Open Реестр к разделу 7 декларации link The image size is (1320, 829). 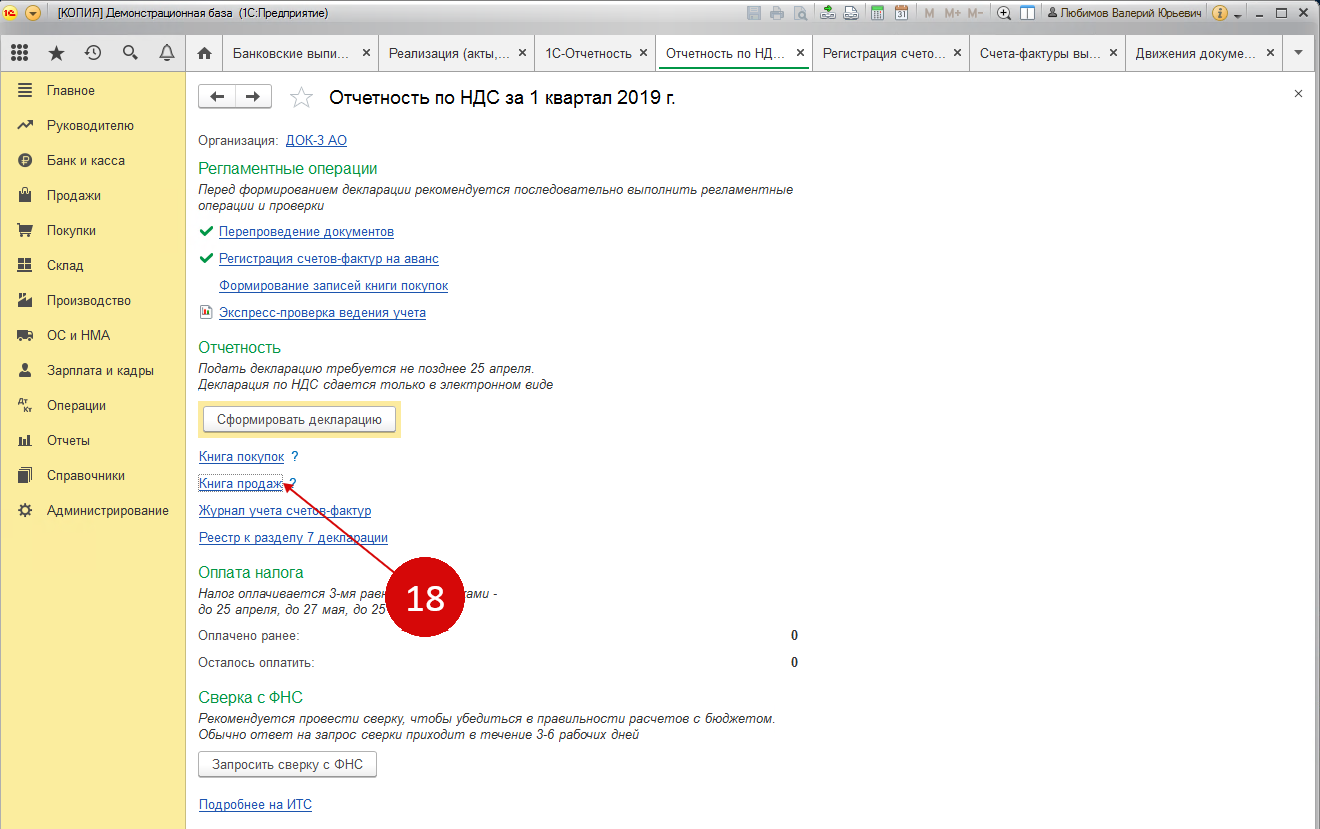tap(293, 537)
